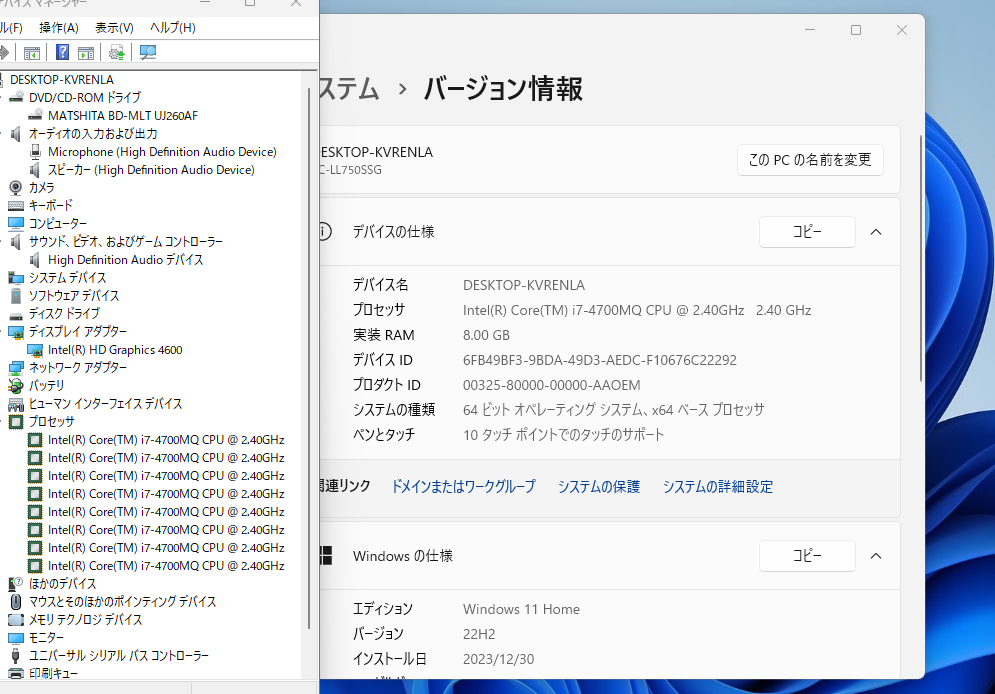The width and height of the screenshot is (995, 694).
Task: Select the ユニバーサル シリアル バス コントローラー USB icon
Action: (x=16, y=655)
